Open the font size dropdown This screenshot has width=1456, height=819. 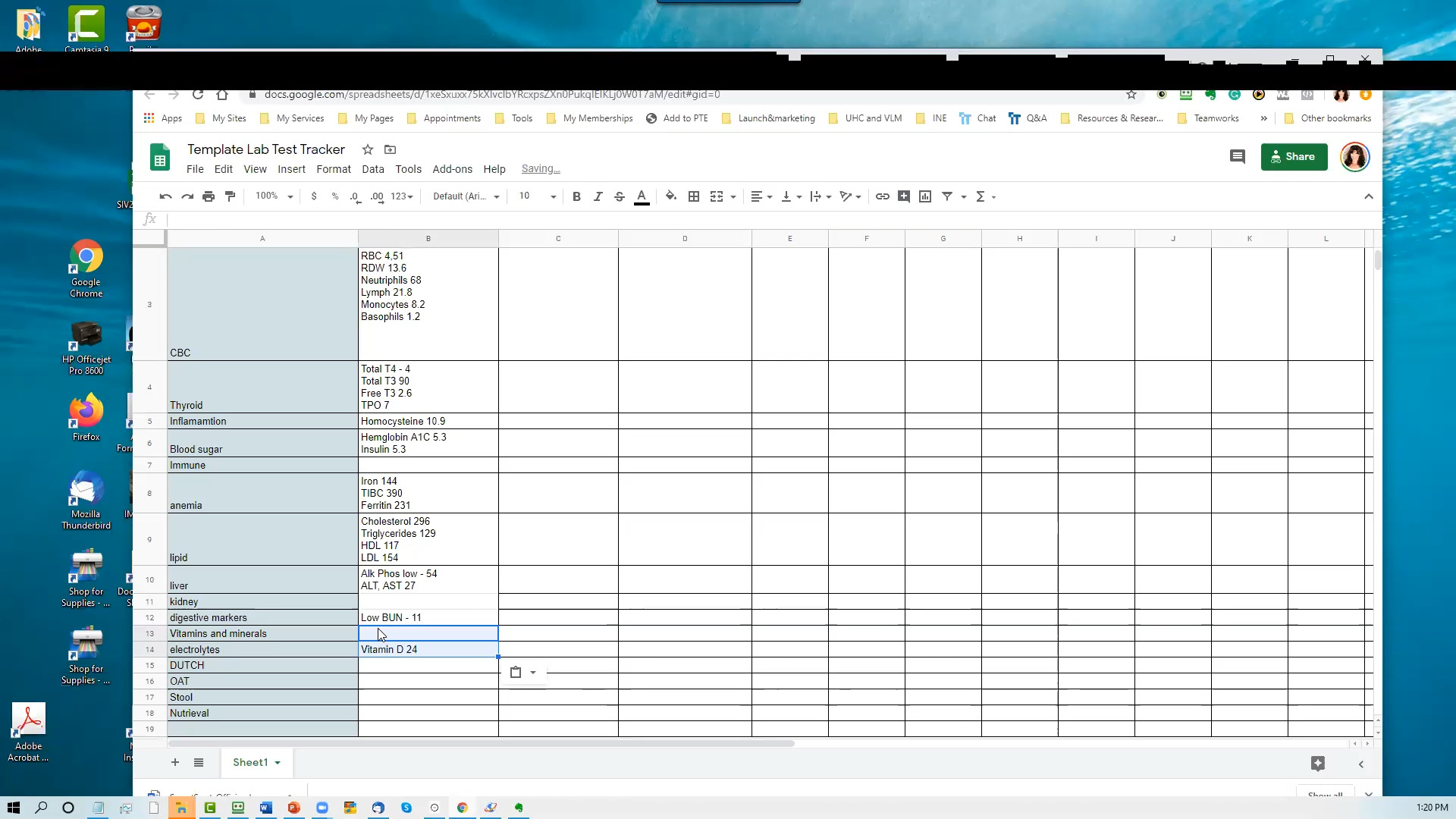click(x=537, y=196)
